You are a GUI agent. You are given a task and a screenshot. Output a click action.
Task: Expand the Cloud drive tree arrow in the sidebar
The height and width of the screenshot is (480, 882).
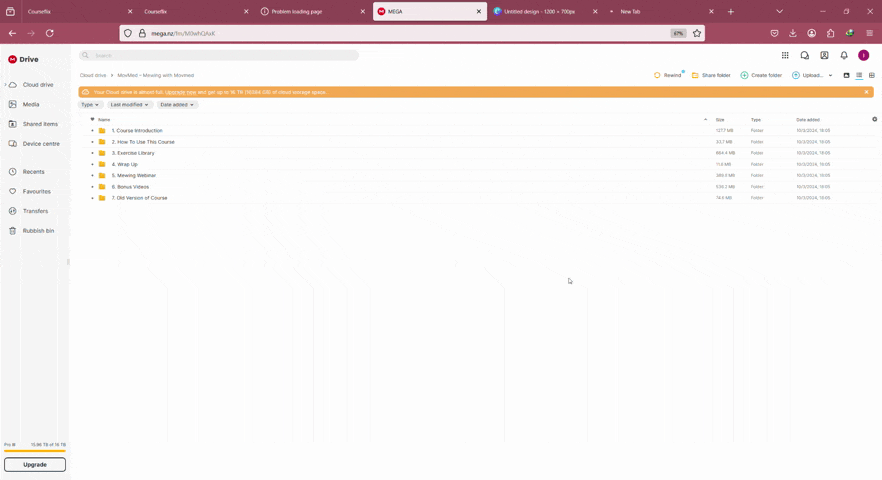tap(5, 85)
